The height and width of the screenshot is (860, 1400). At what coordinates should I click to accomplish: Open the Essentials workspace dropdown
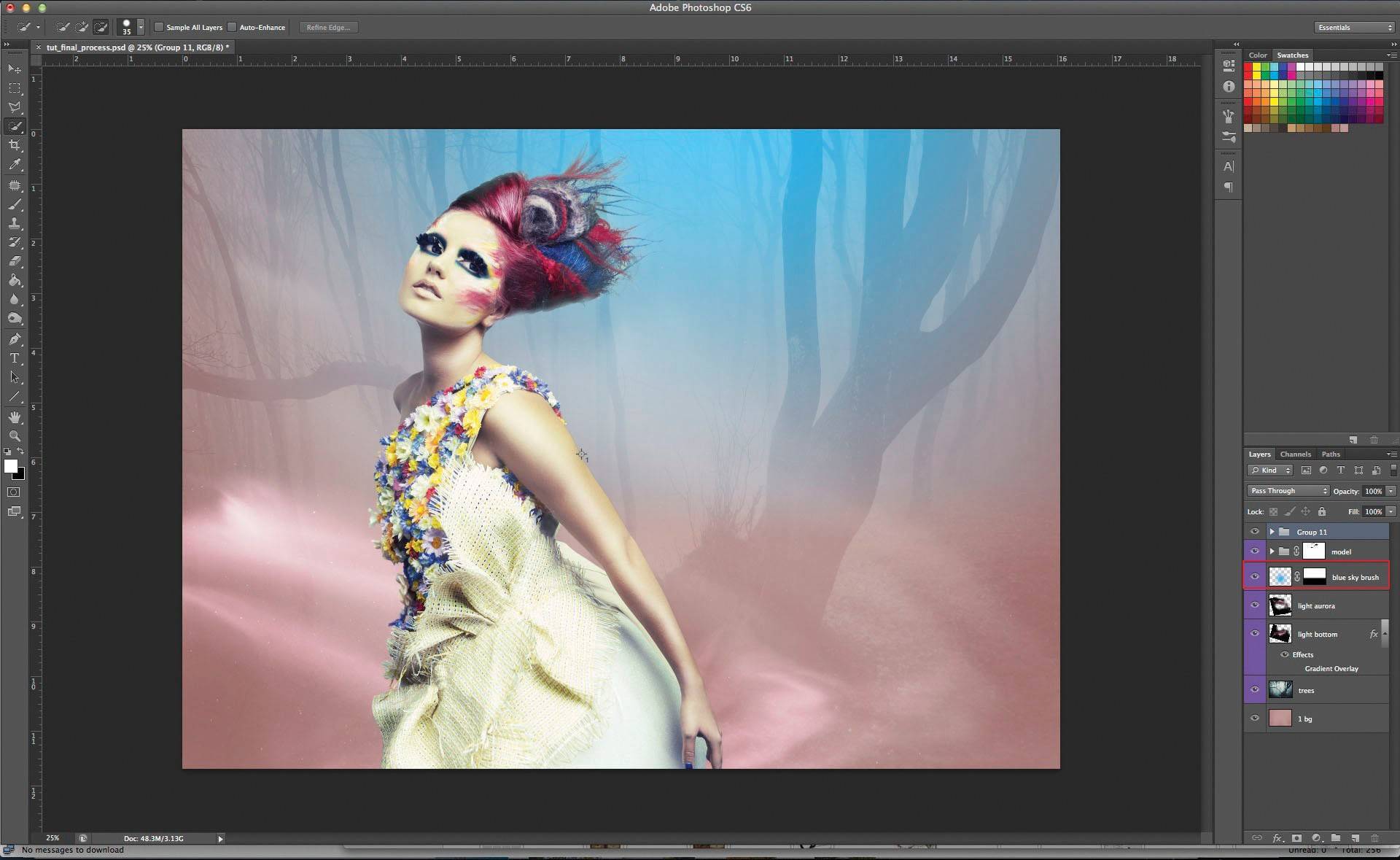(1355, 27)
